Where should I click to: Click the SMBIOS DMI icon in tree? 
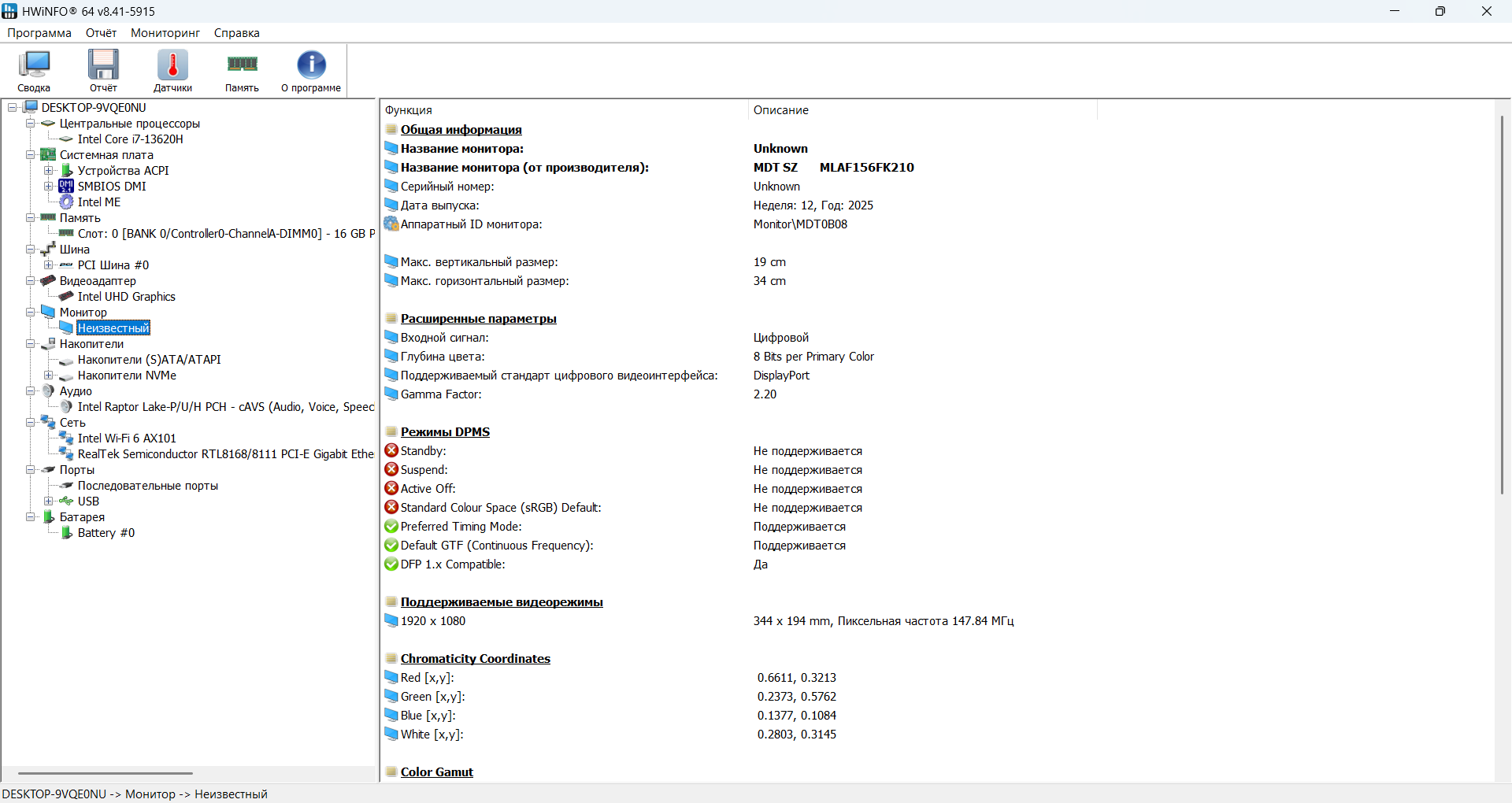point(66,187)
